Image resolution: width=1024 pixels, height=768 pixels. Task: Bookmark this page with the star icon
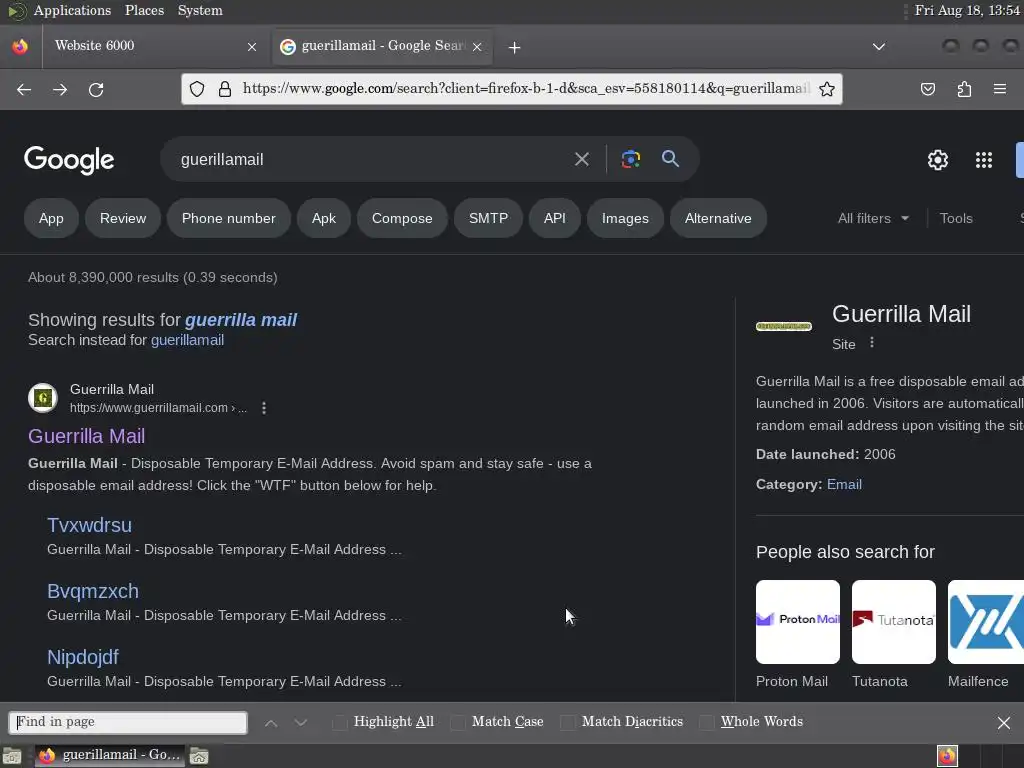tap(827, 89)
